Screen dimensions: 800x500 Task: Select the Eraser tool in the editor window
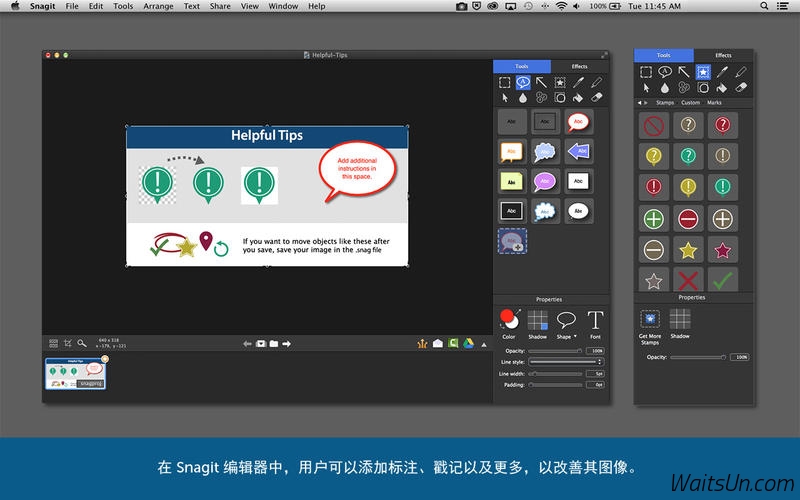point(596,97)
